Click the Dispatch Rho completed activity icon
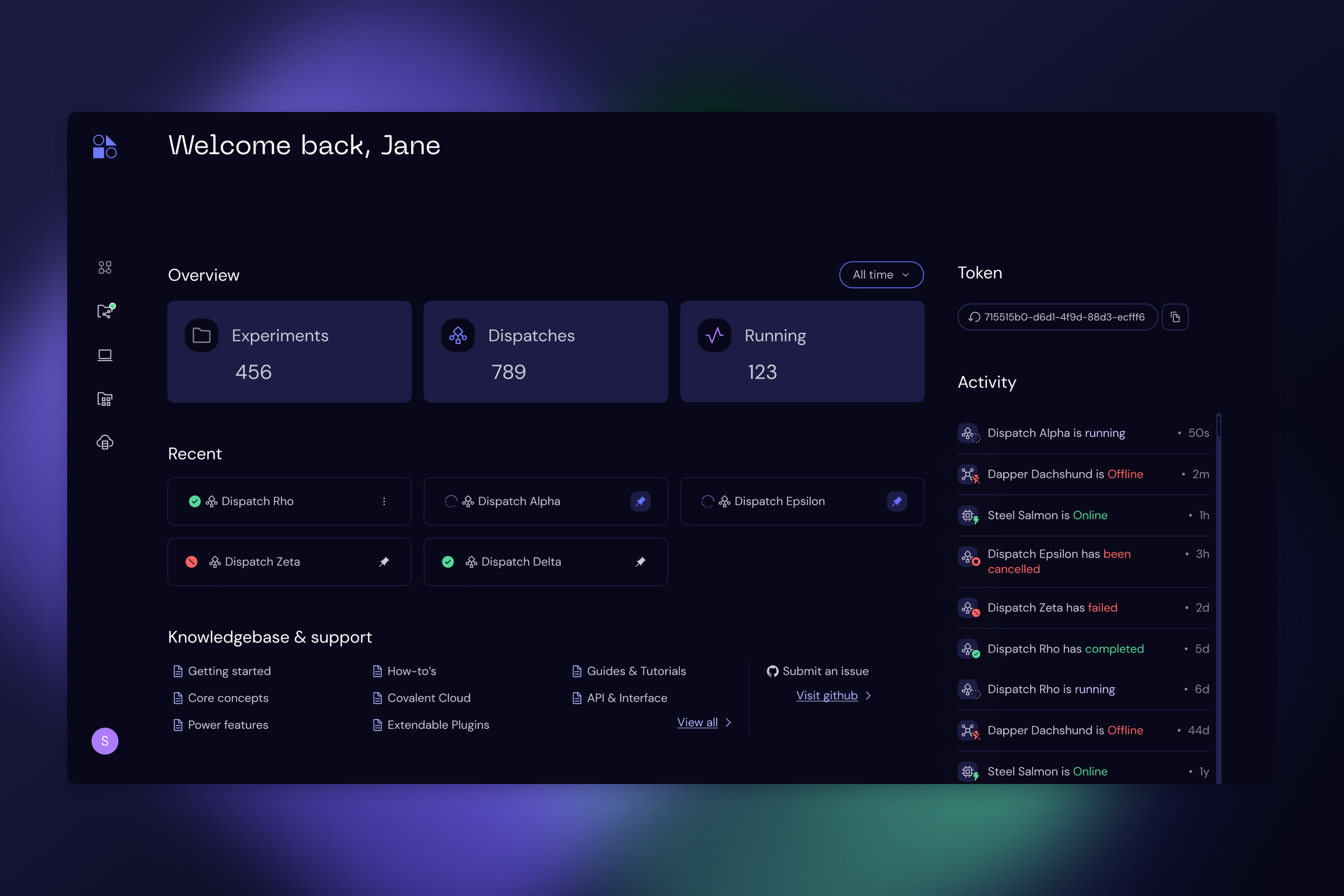The height and width of the screenshot is (896, 1344). pos(969,649)
